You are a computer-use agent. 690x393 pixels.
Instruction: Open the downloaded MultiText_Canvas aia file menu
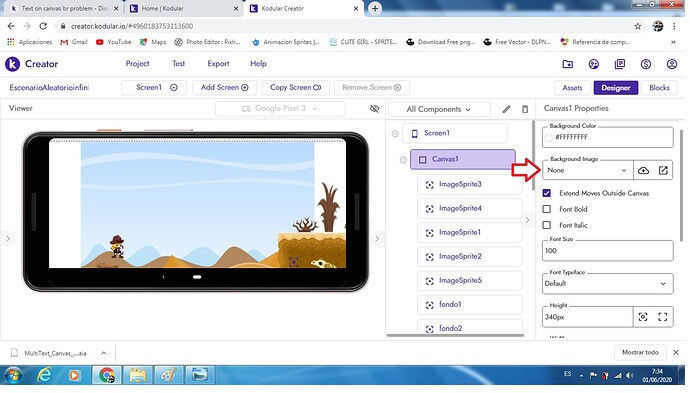click(103, 353)
